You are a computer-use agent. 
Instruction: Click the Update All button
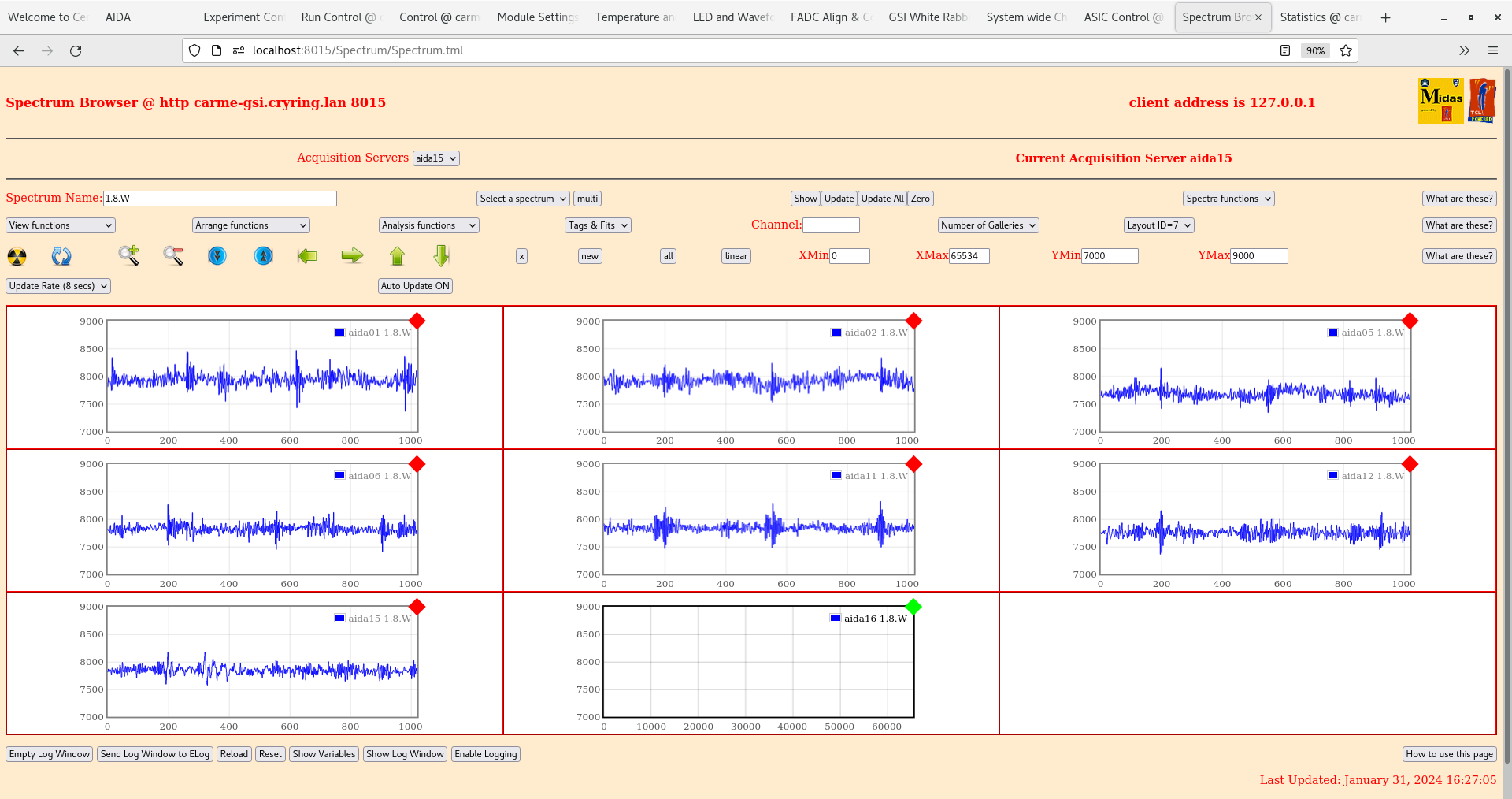(882, 199)
